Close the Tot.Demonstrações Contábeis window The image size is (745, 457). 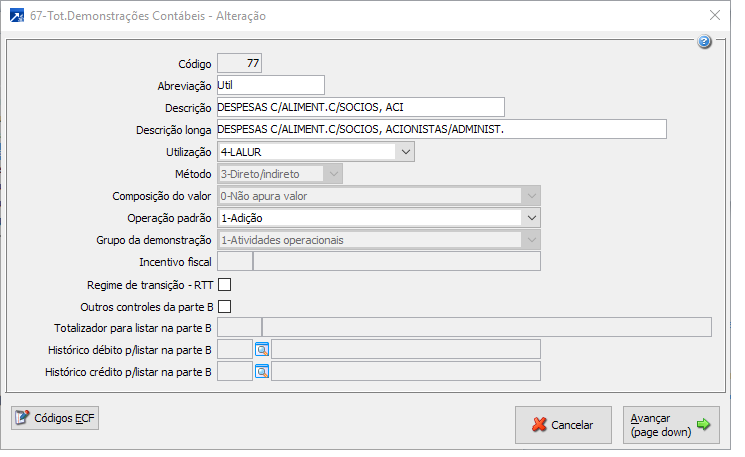click(715, 16)
